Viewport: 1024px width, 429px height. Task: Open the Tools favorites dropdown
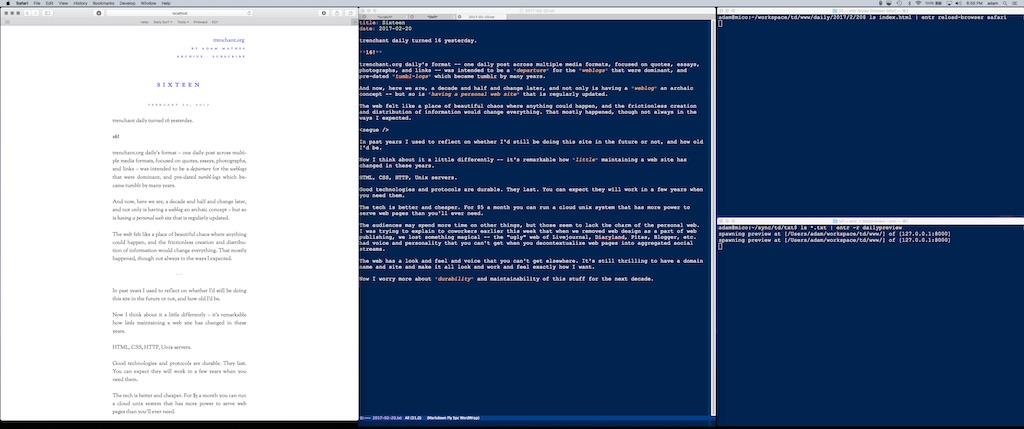183,22
